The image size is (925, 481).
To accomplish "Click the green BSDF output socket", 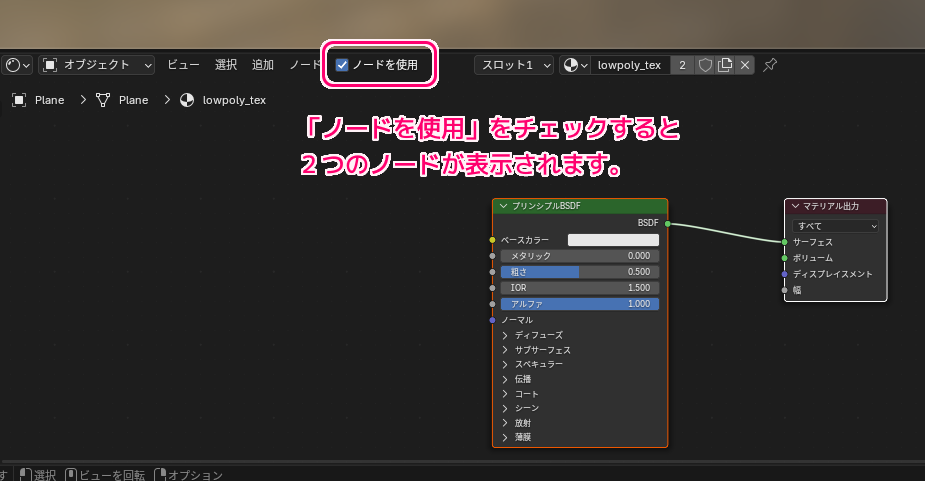I will click(667, 223).
